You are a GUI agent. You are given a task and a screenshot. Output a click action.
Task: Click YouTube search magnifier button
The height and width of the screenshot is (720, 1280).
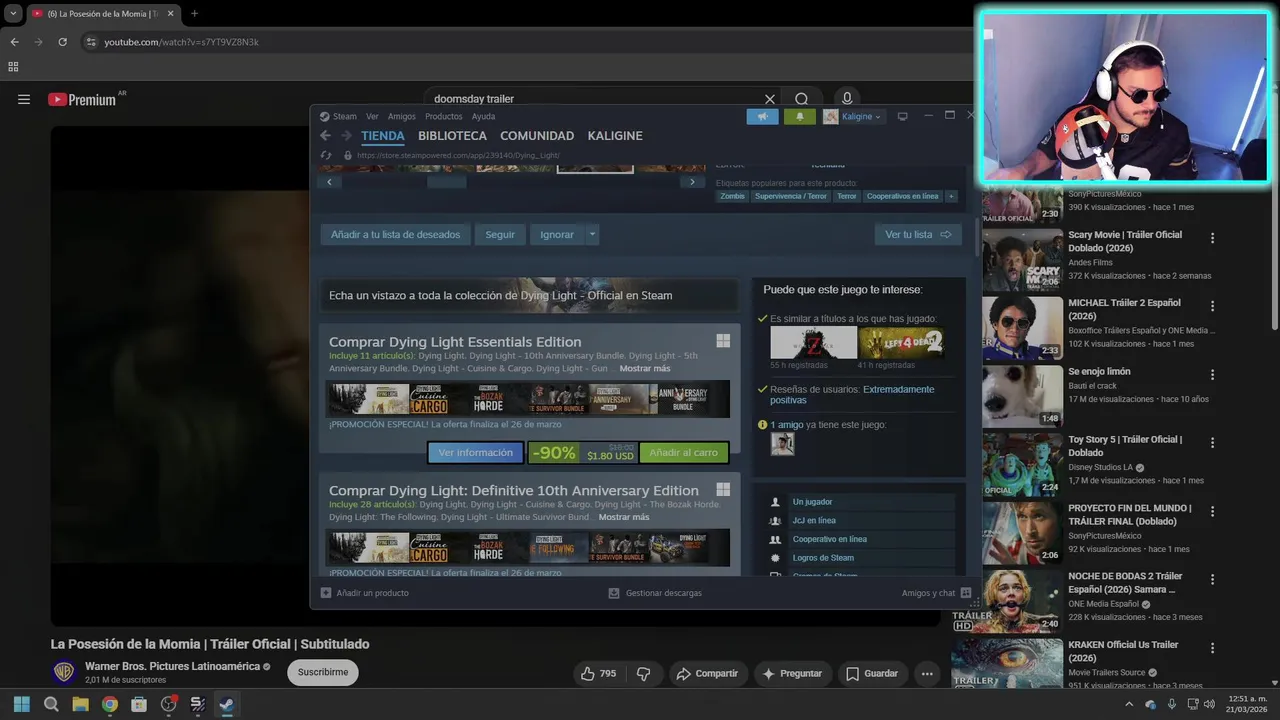click(x=801, y=99)
